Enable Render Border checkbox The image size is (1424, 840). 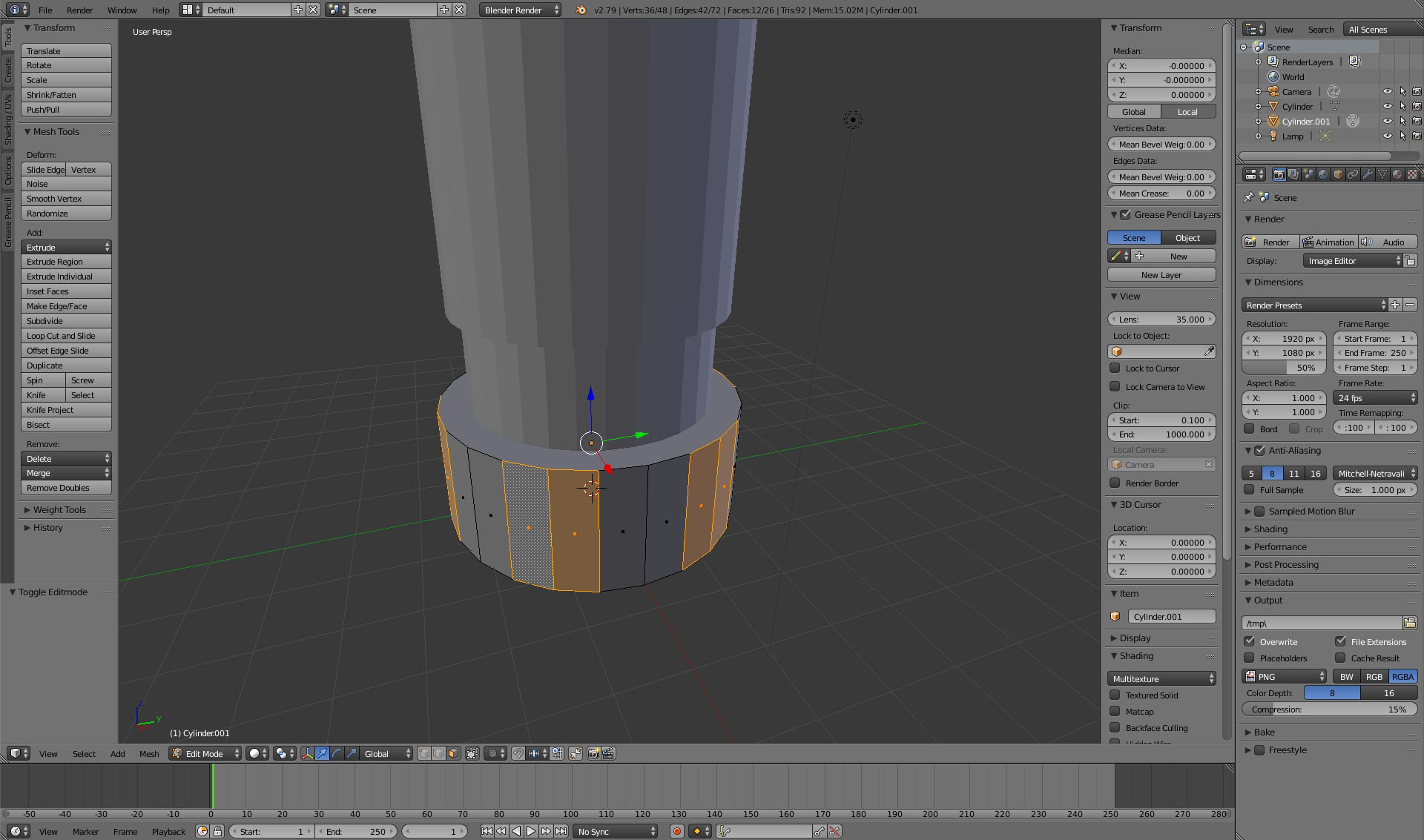(x=1115, y=483)
